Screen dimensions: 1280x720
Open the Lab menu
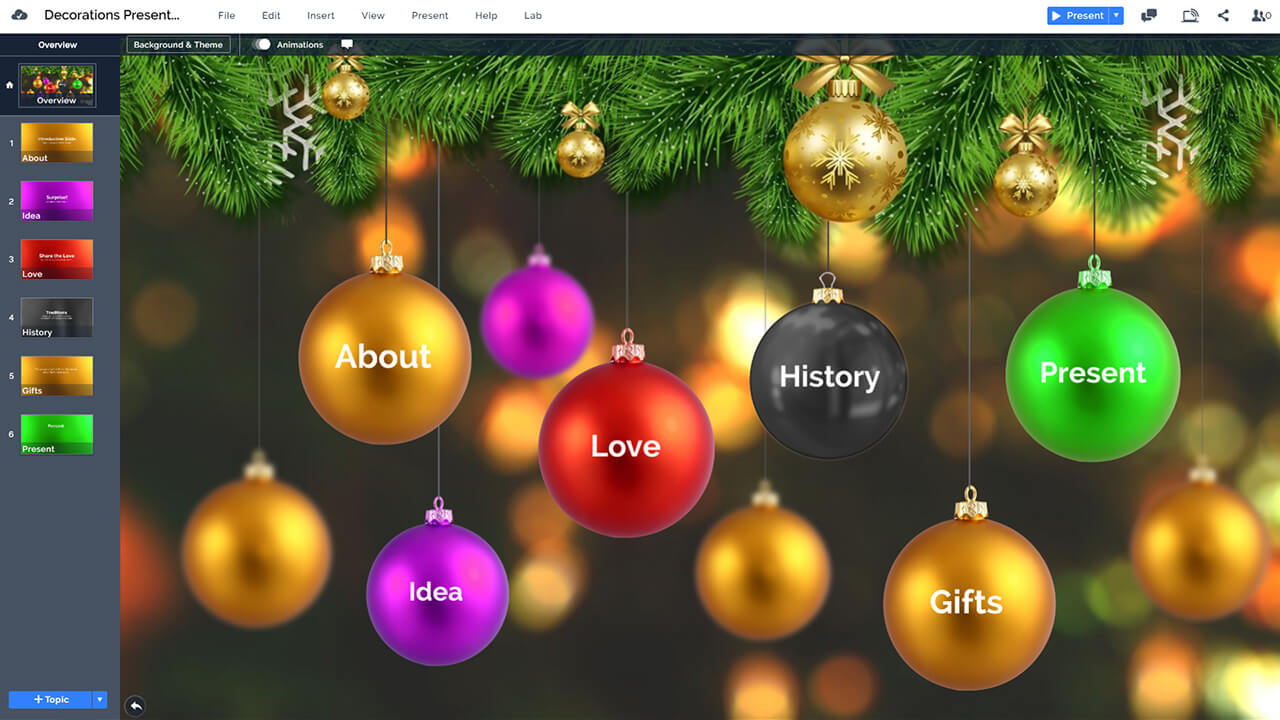(x=533, y=16)
